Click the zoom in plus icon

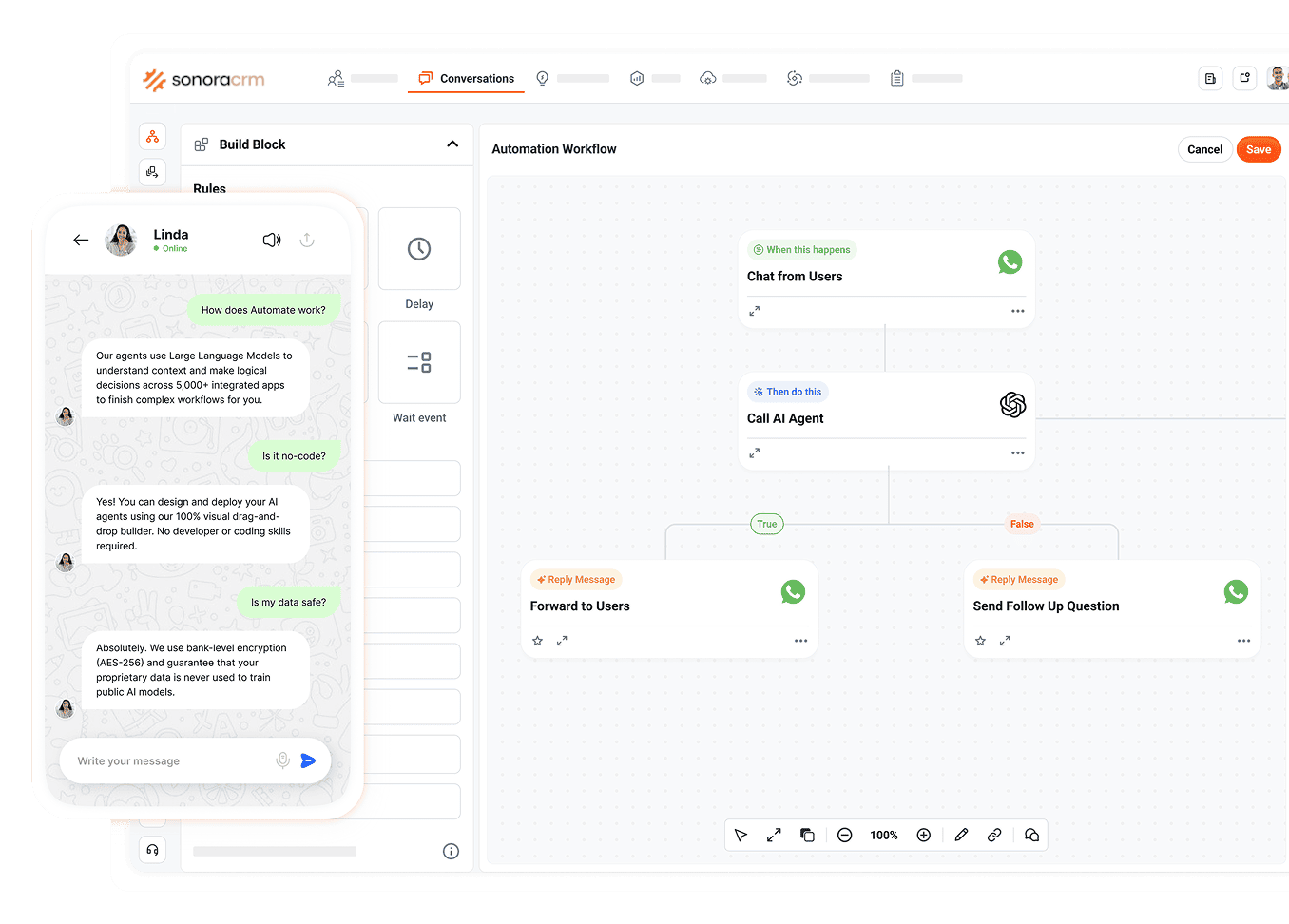923,836
